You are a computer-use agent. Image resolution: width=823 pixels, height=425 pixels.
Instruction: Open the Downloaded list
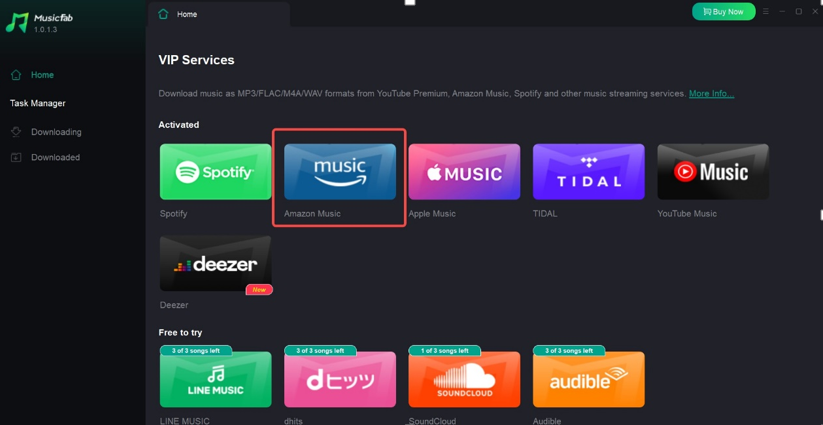(x=55, y=157)
